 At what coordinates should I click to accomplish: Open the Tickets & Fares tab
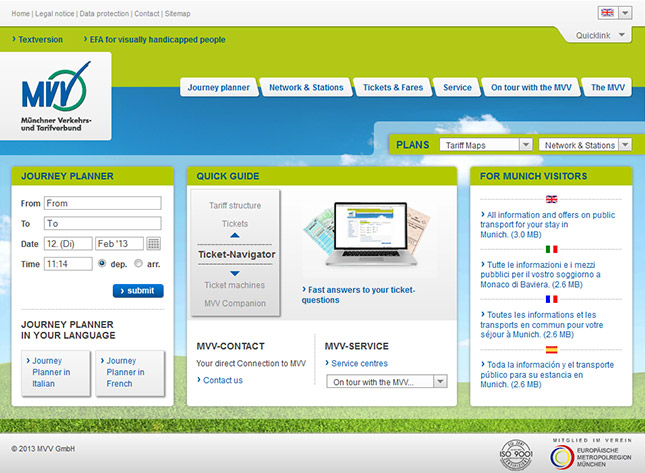pos(393,87)
